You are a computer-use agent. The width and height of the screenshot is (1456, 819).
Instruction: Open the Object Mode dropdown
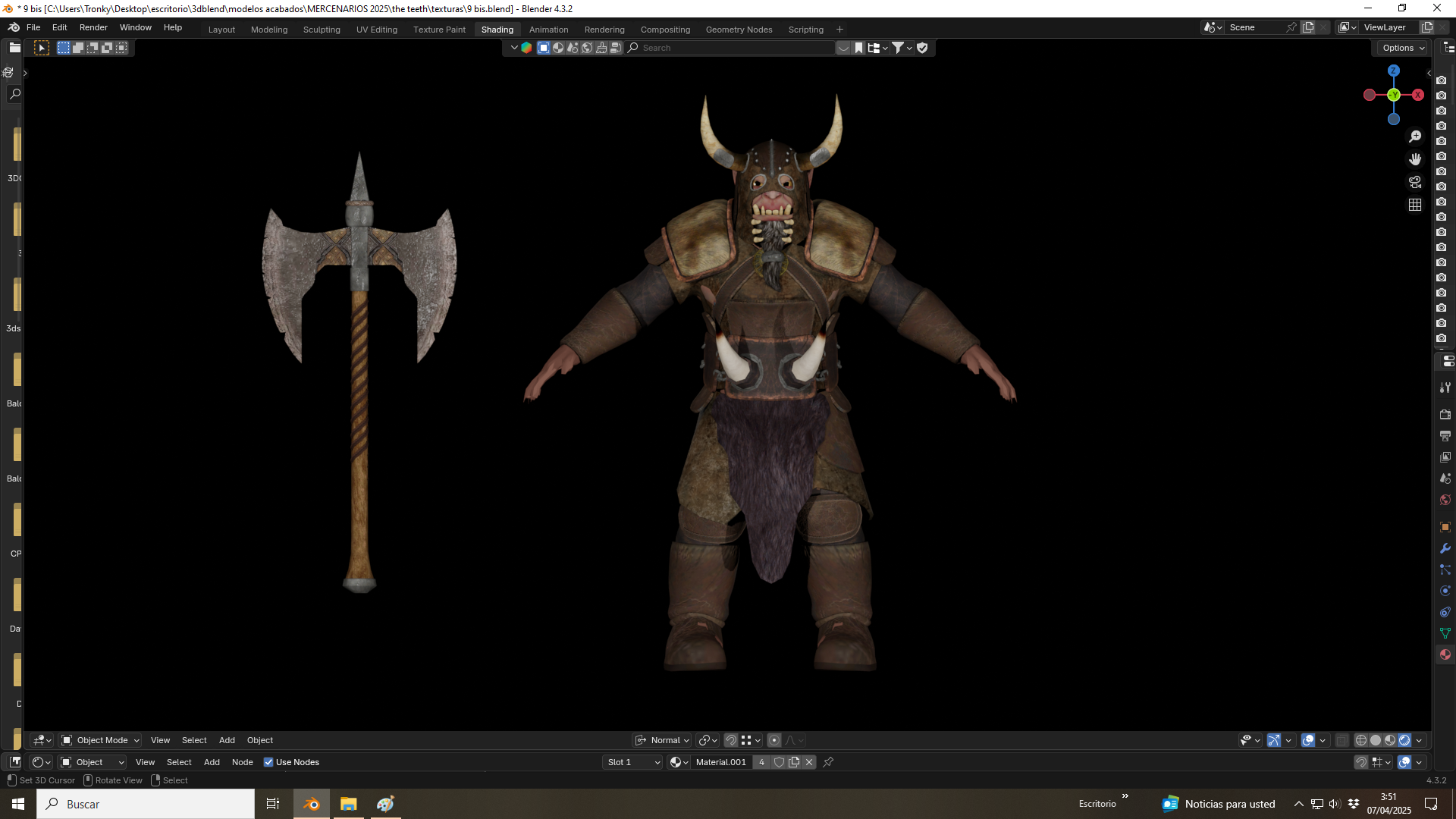(101, 740)
